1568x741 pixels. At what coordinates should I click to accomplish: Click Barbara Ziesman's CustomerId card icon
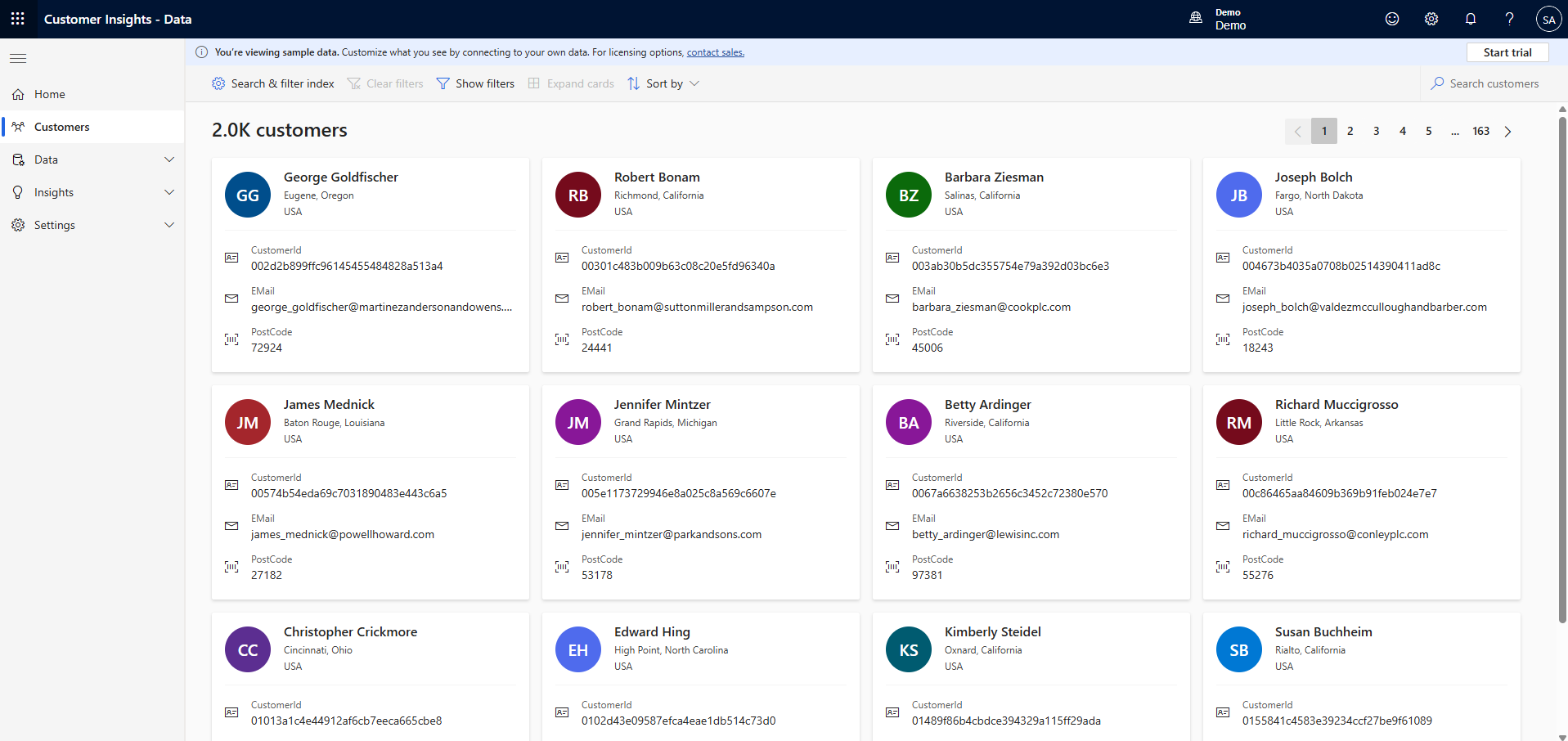[892, 258]
